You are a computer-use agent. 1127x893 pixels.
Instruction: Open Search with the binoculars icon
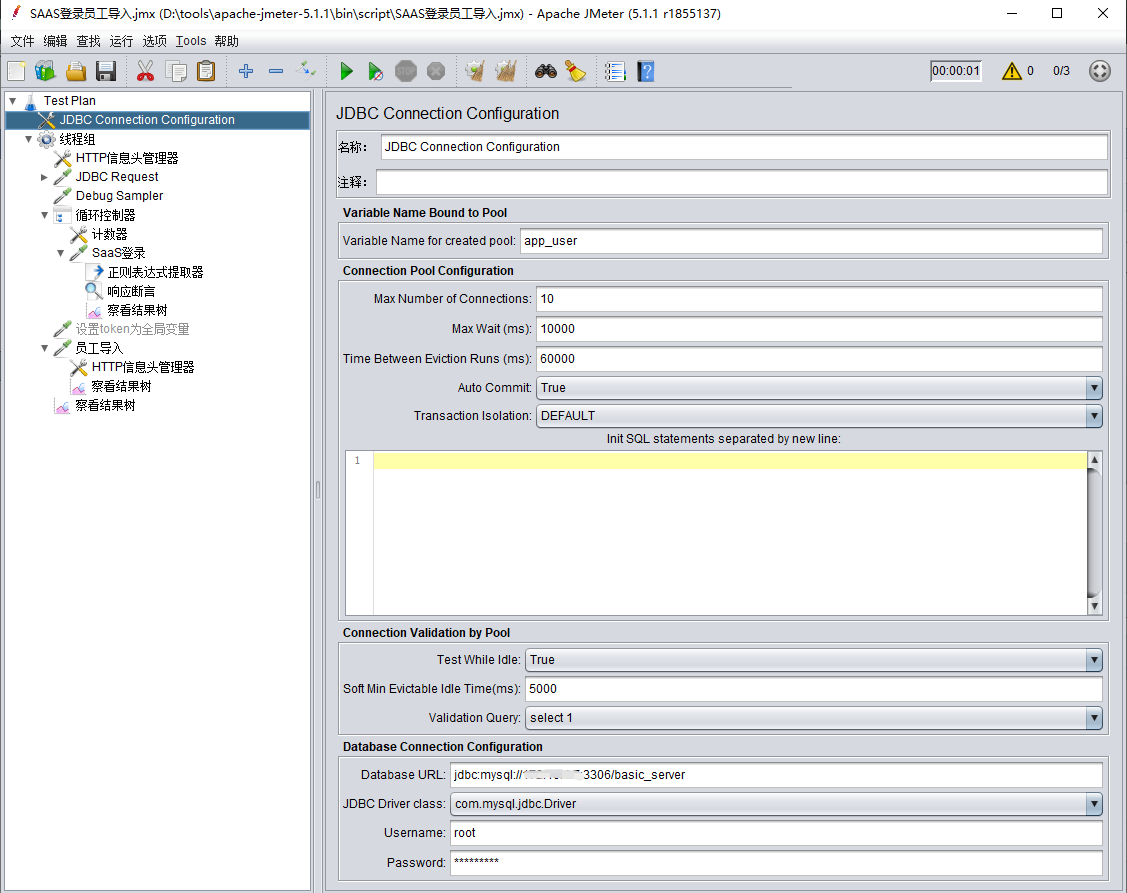tap(546, 71)
